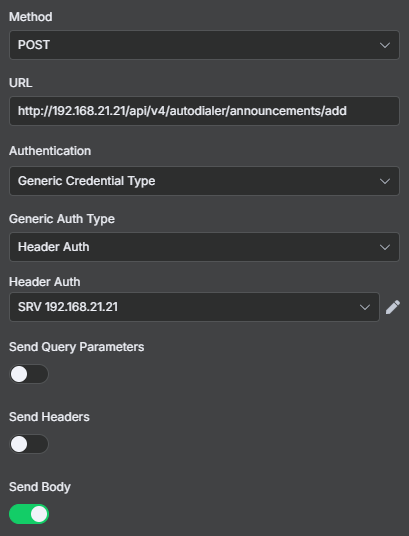Choose a credential from SRV 192.168.21.21 dropdown
This screenshot has width=409, height=536.
(194, 307)
